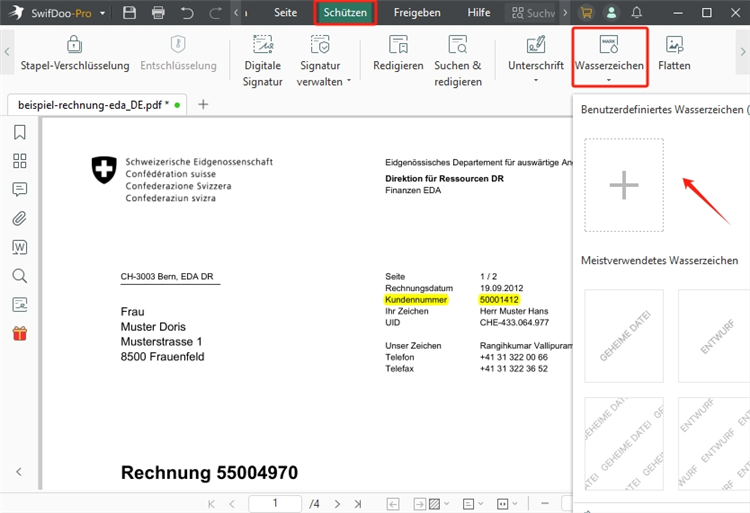The height and width of the screenshot is (513, 750).
Task: Go to the next page
Action: [337, 504]
